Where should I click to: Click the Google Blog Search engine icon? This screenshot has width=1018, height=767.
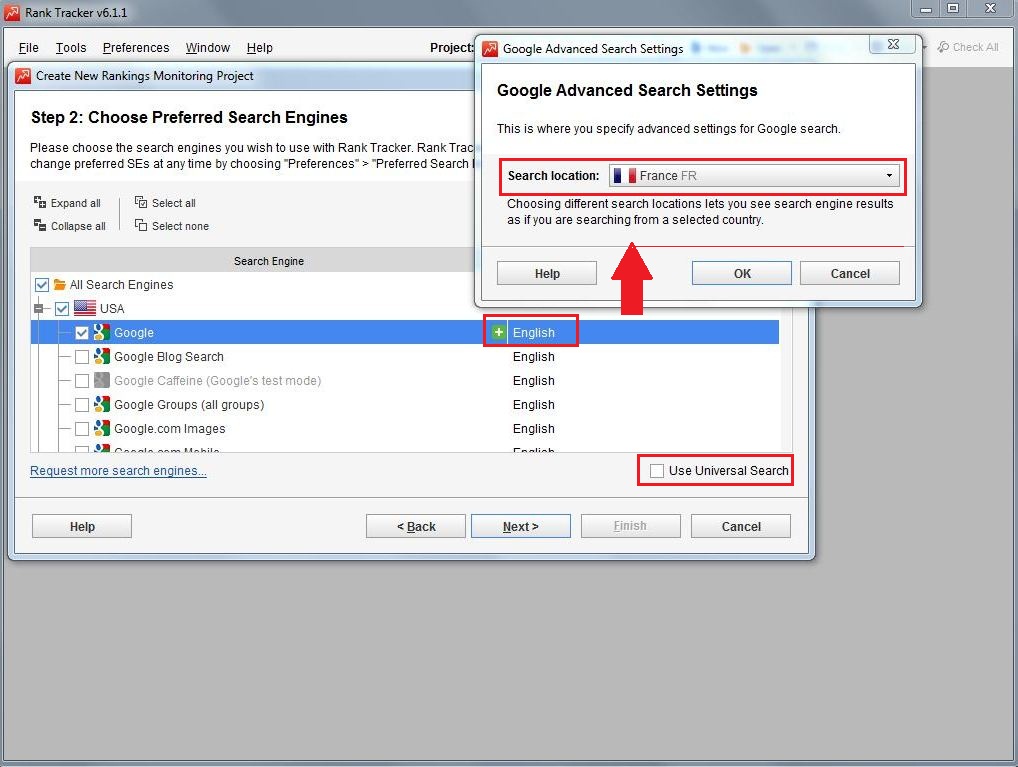pos(101,356)
